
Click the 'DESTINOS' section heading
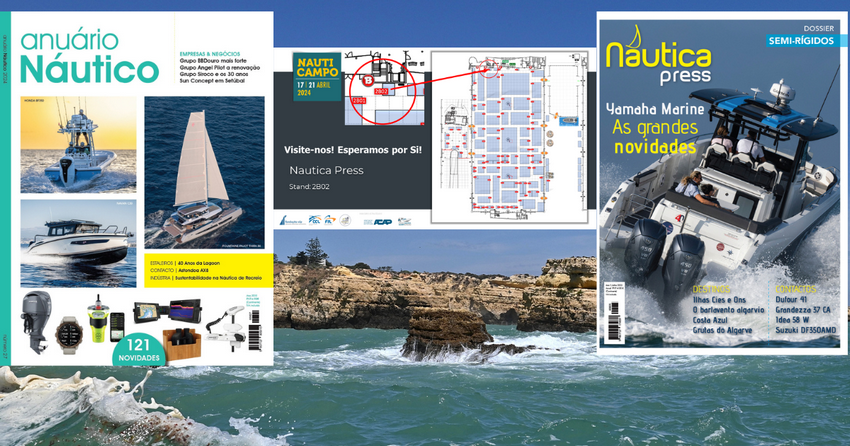point(711,289)
